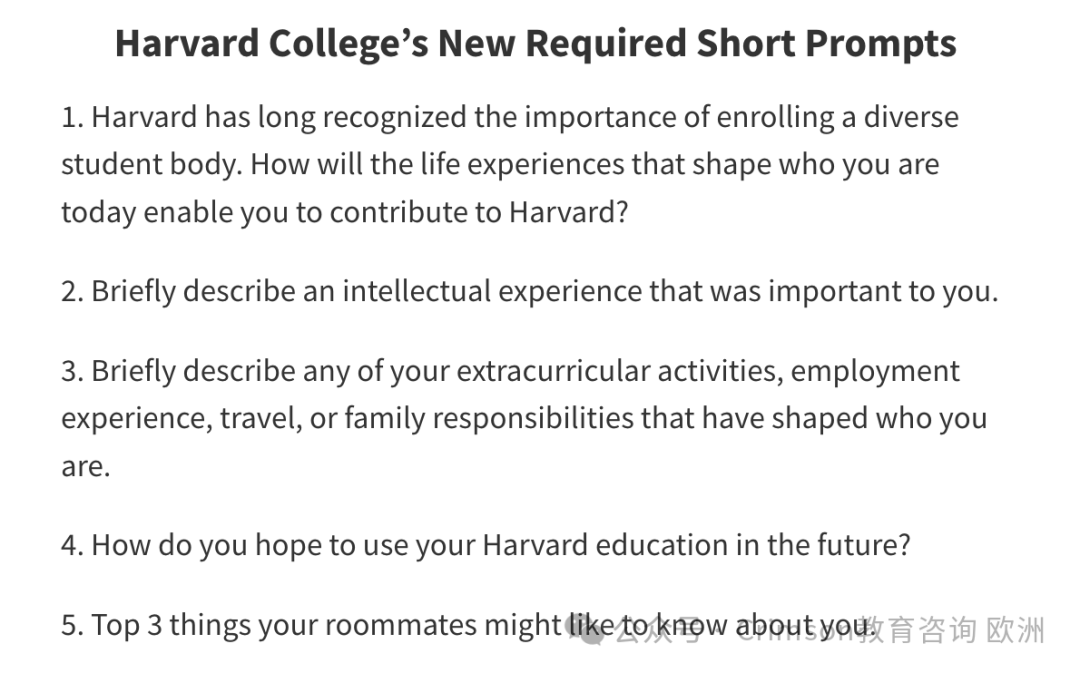Click the list number "4." marker
Image resolution: width=1080 pixels, height=673 pixels.
pos(72,546)
